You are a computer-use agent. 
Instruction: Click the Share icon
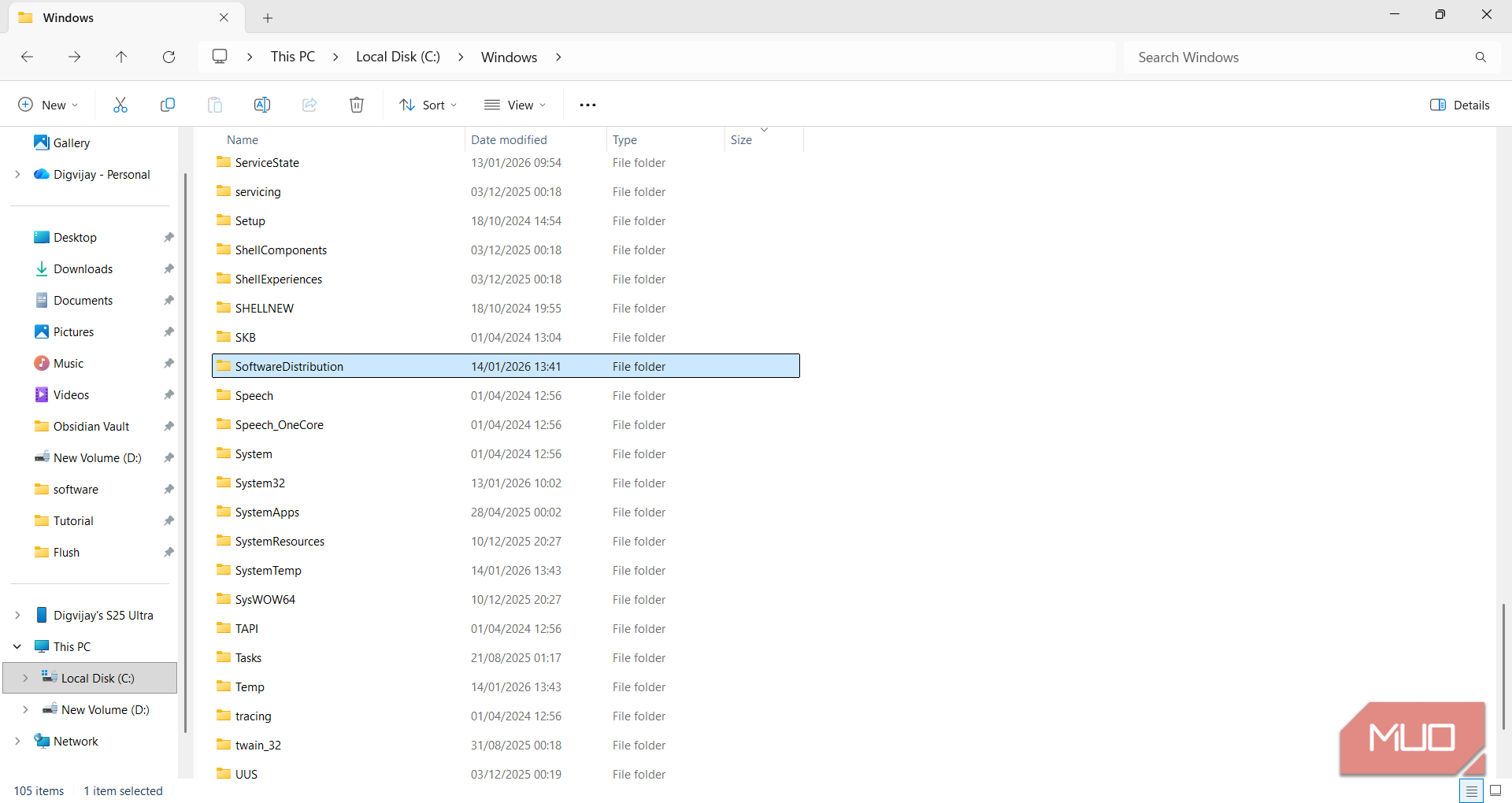click(309, 105)
